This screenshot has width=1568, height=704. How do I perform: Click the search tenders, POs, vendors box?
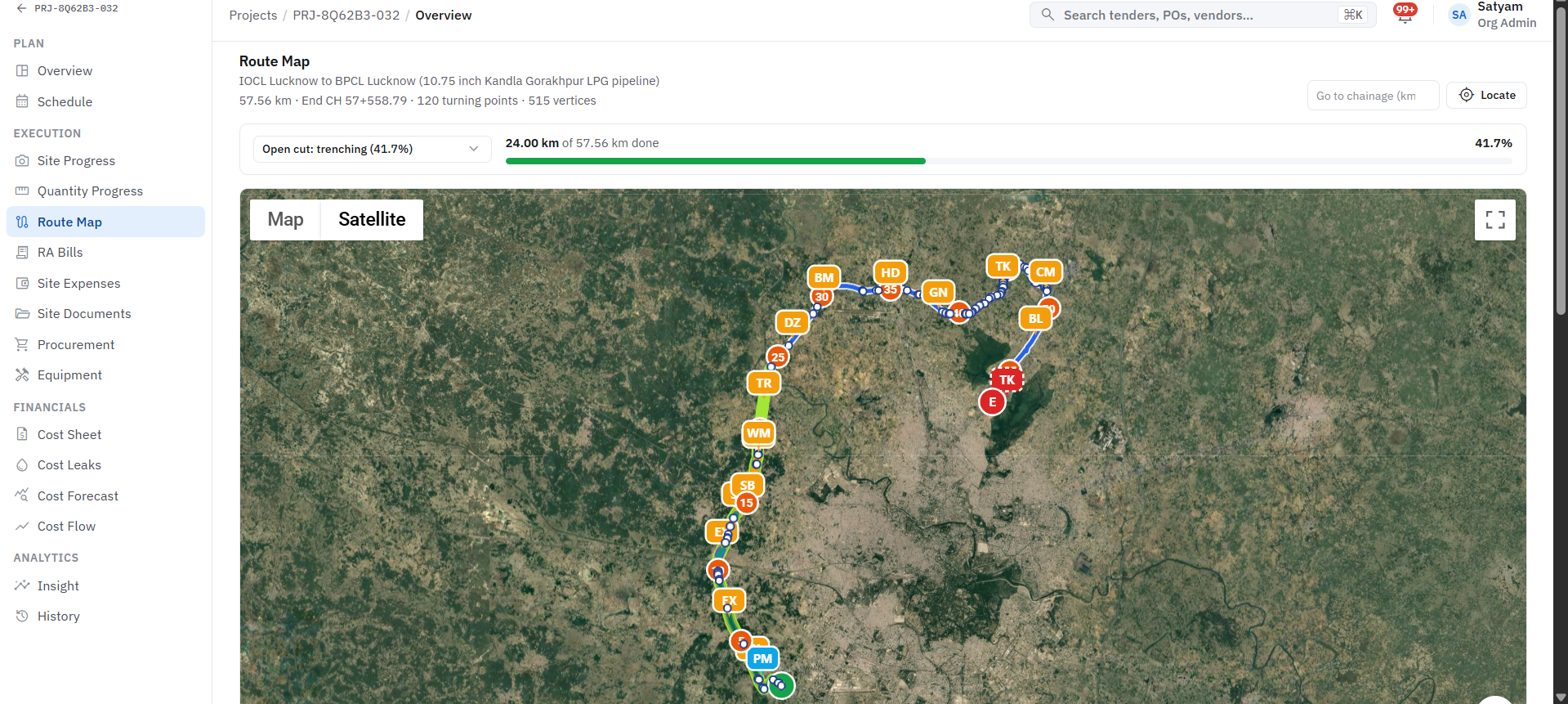click(1202, 15)
